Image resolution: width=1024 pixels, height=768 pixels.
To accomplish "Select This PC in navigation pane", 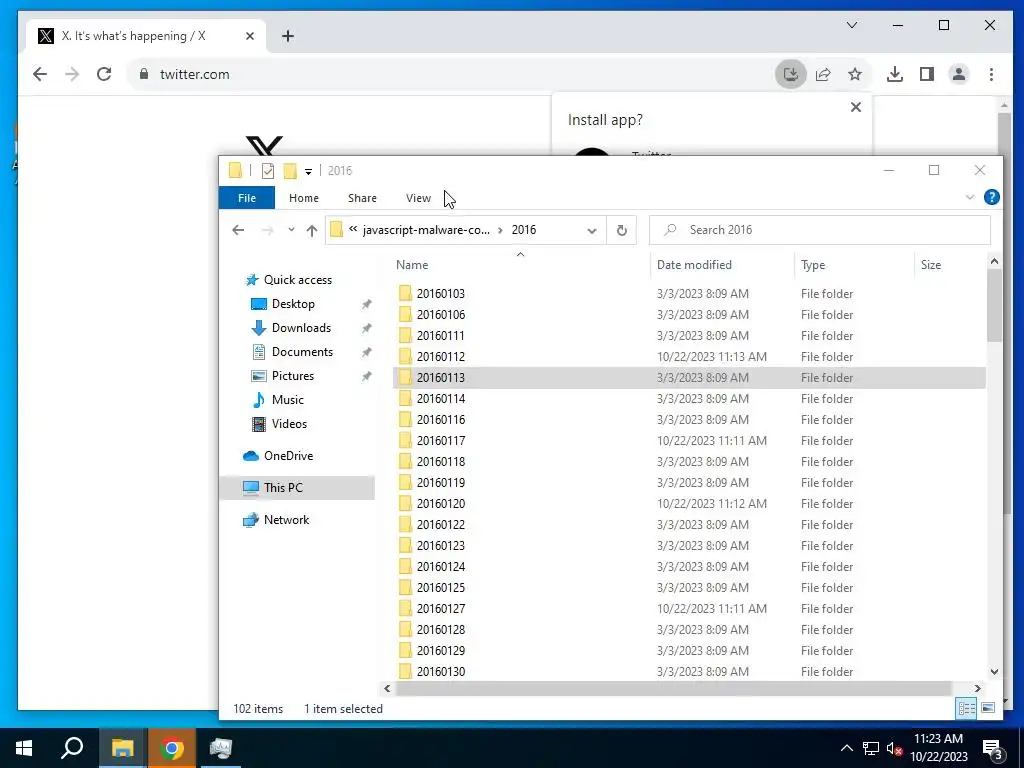I will 283,488.
